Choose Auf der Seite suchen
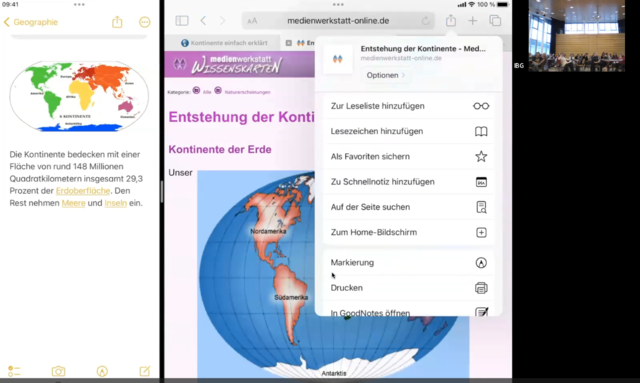640x383 pixels. coord(408,207)
